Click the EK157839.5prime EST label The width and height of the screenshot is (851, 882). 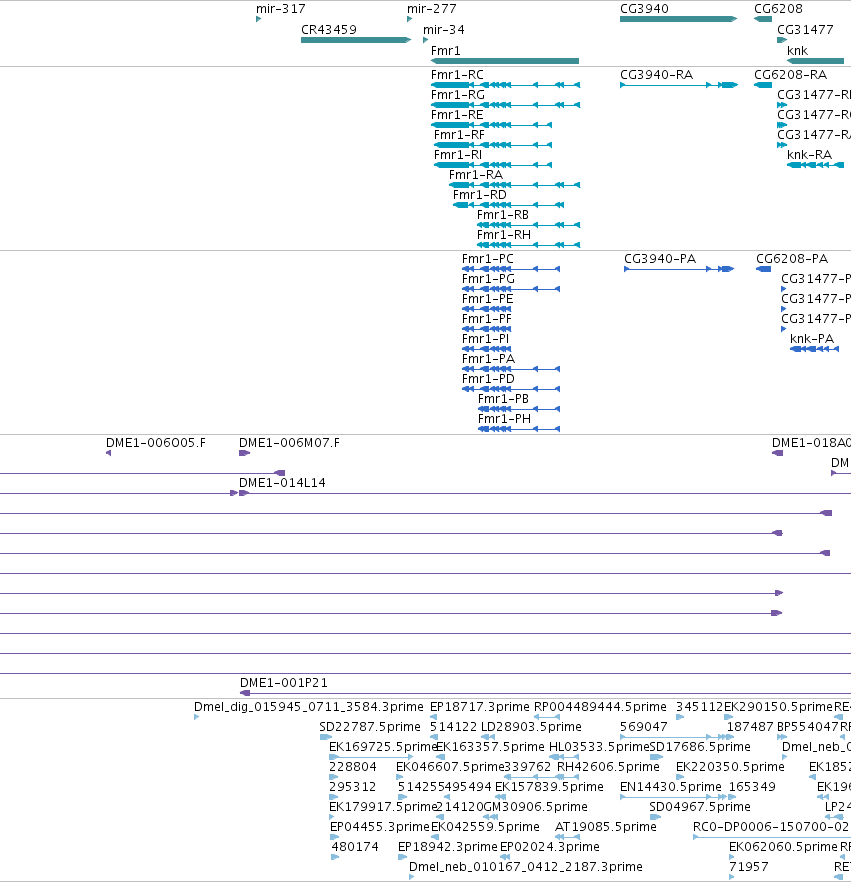(x=550, y=787)
